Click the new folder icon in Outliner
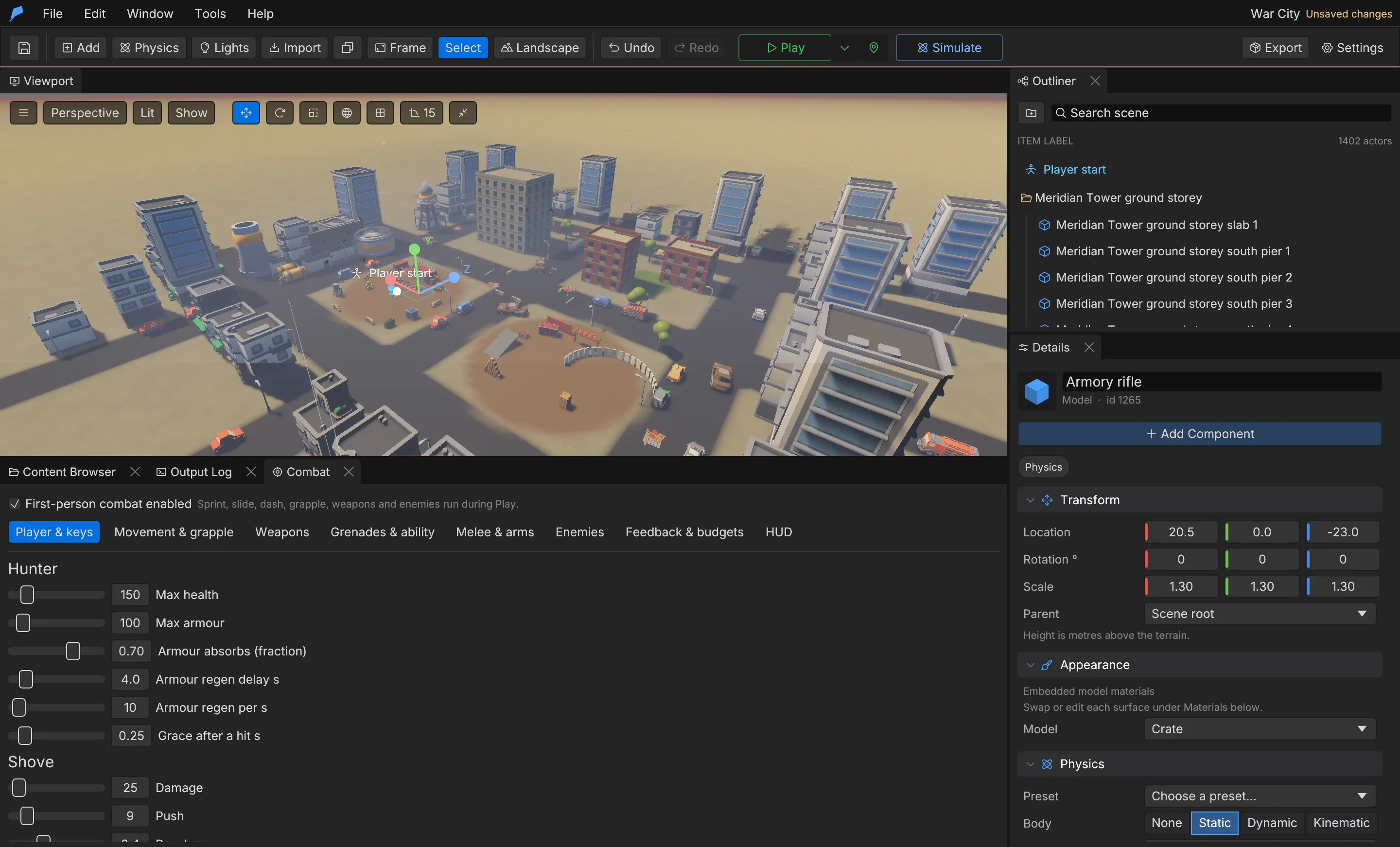1400x847 pixels. [x=1031, y=112]
